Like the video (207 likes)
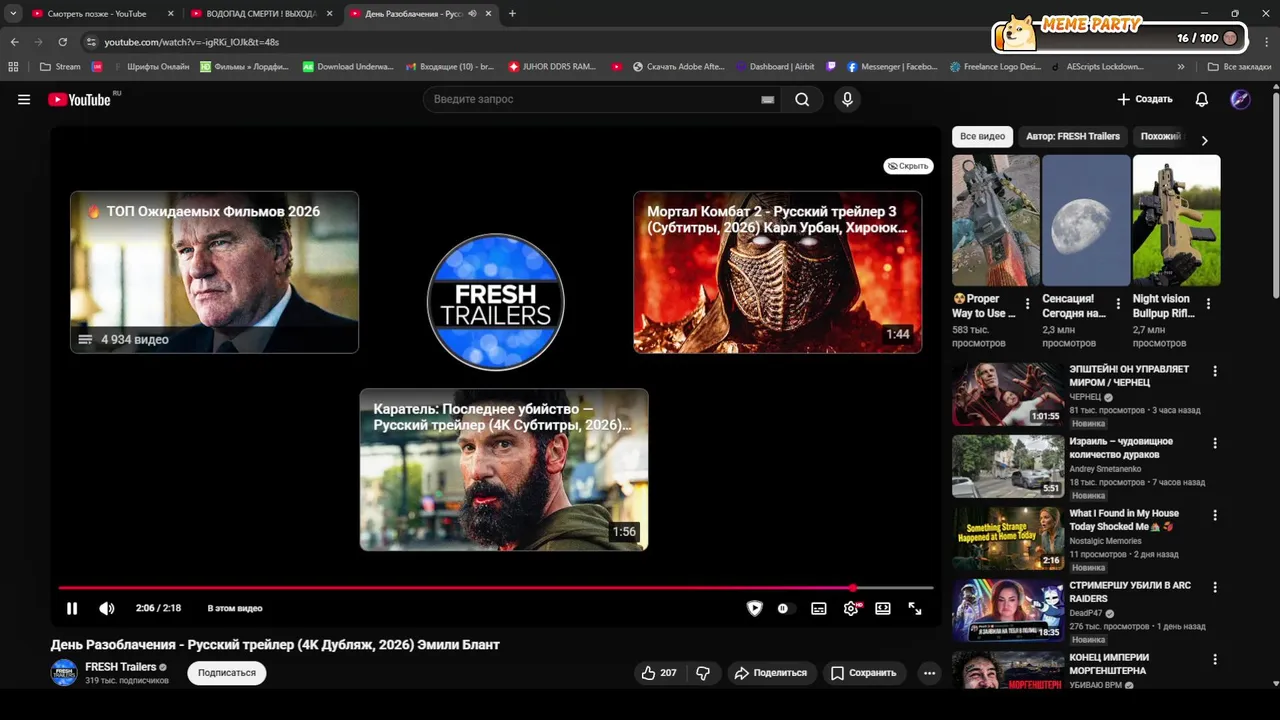1280x720 pixels. pyautogui.click(x=659, y=673)
